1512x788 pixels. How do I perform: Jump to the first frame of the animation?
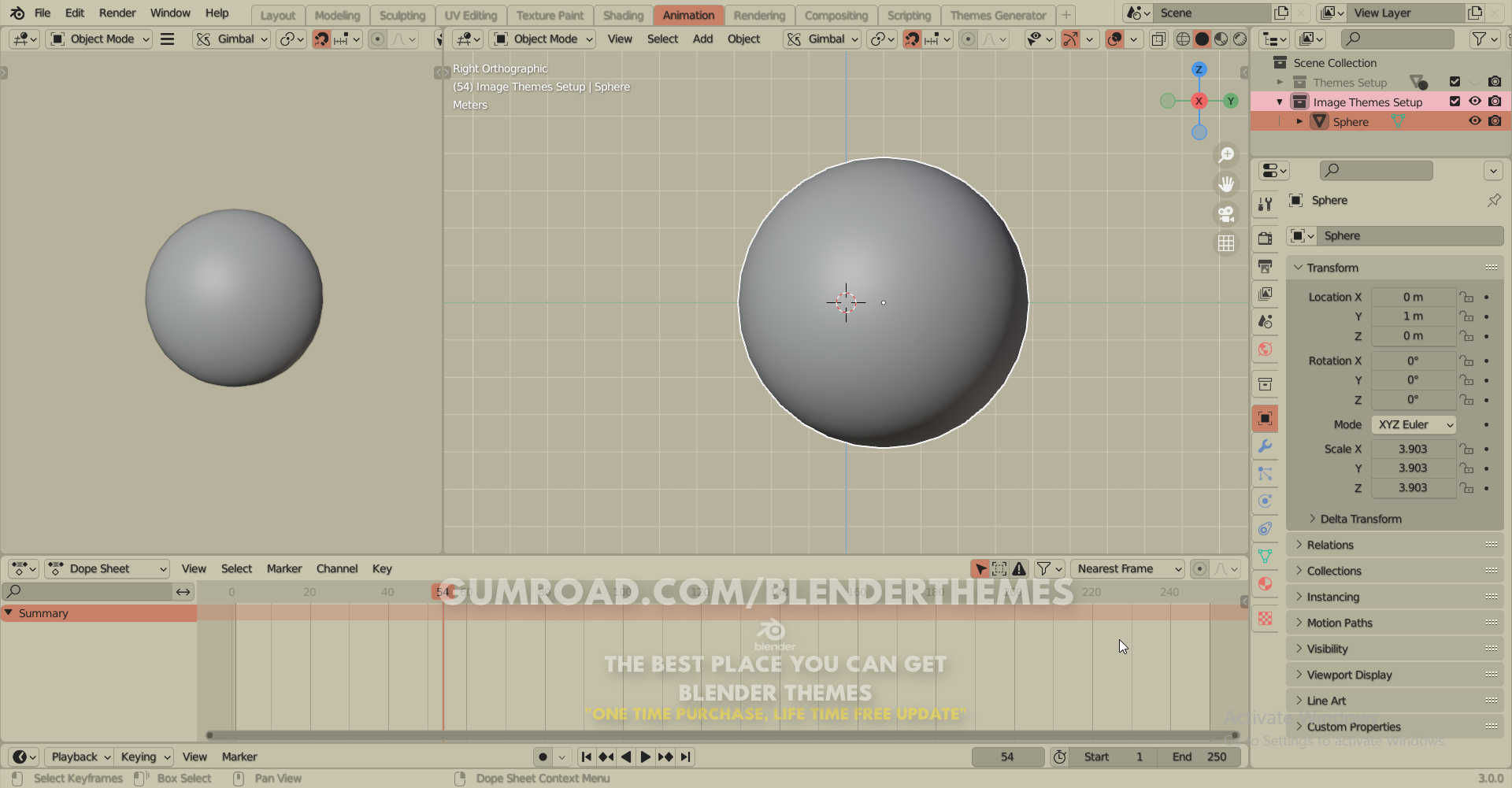click(586, 757)
